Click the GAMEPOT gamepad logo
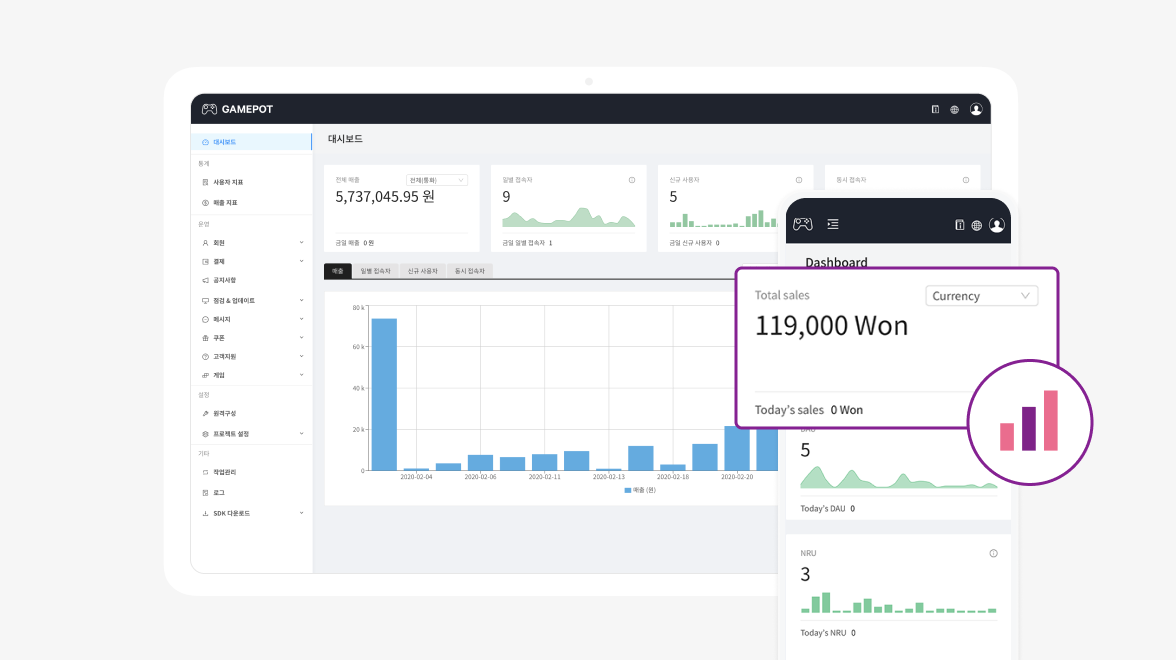 tap(209, 110)
